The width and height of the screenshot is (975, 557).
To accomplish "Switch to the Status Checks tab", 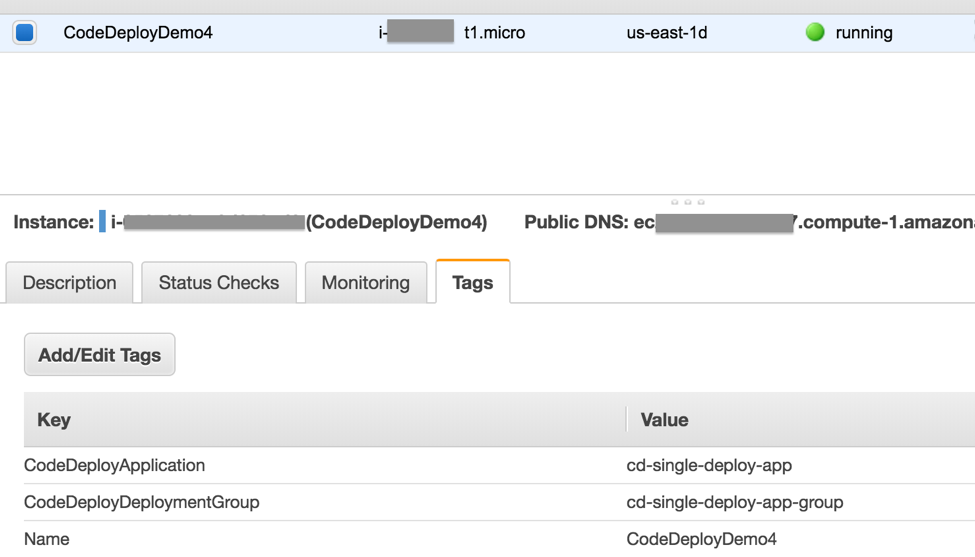I will pyautogui.click(x=218, y=283).
